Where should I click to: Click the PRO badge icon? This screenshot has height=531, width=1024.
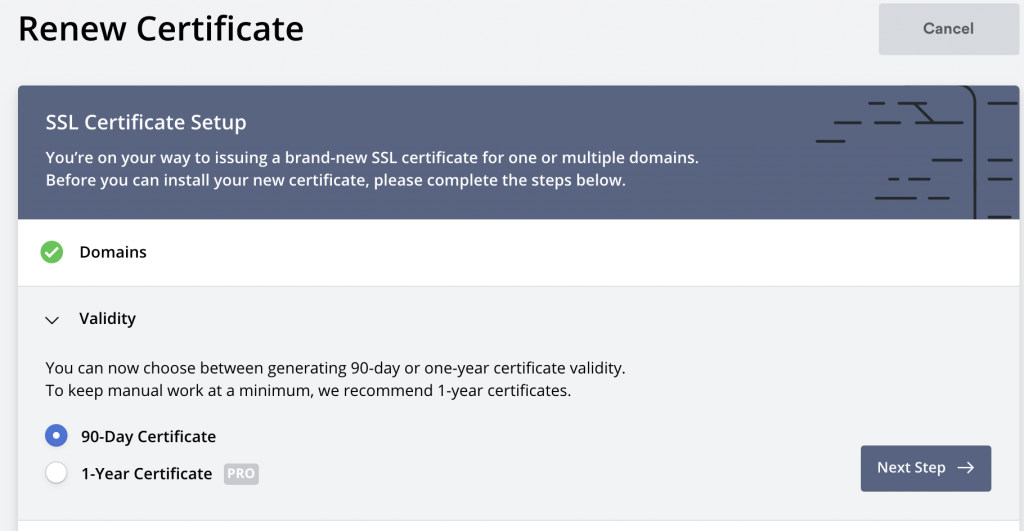241,474
